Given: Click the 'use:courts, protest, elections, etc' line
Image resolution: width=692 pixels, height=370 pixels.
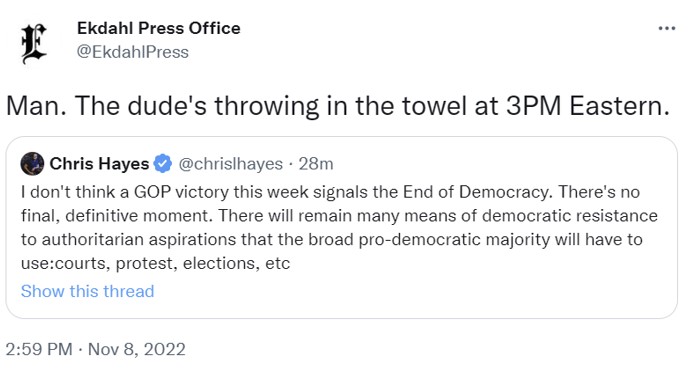Looking at the screenshot, I should [x=155, y=263].
